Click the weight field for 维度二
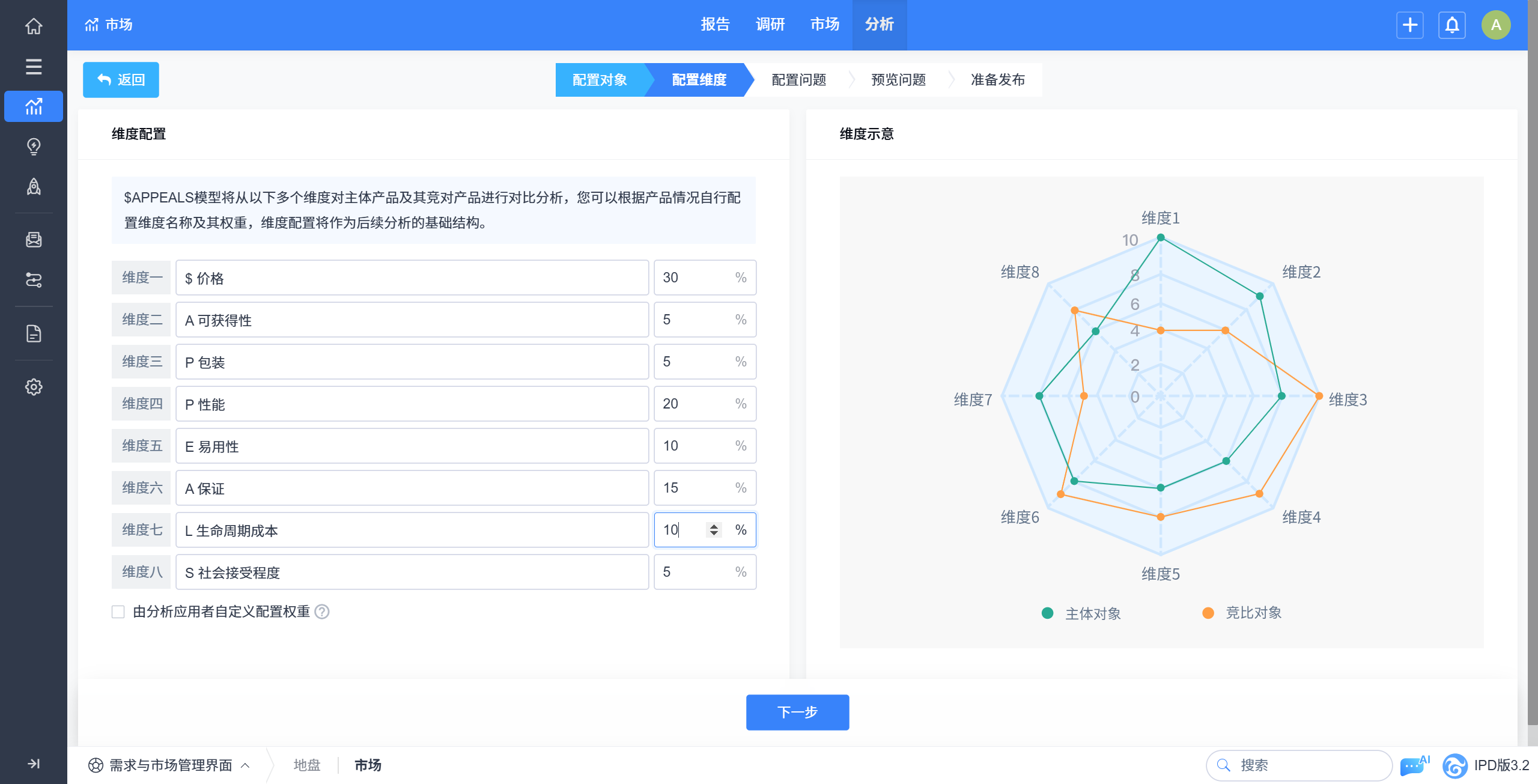 pyautogui.click(x=705, y=320)
